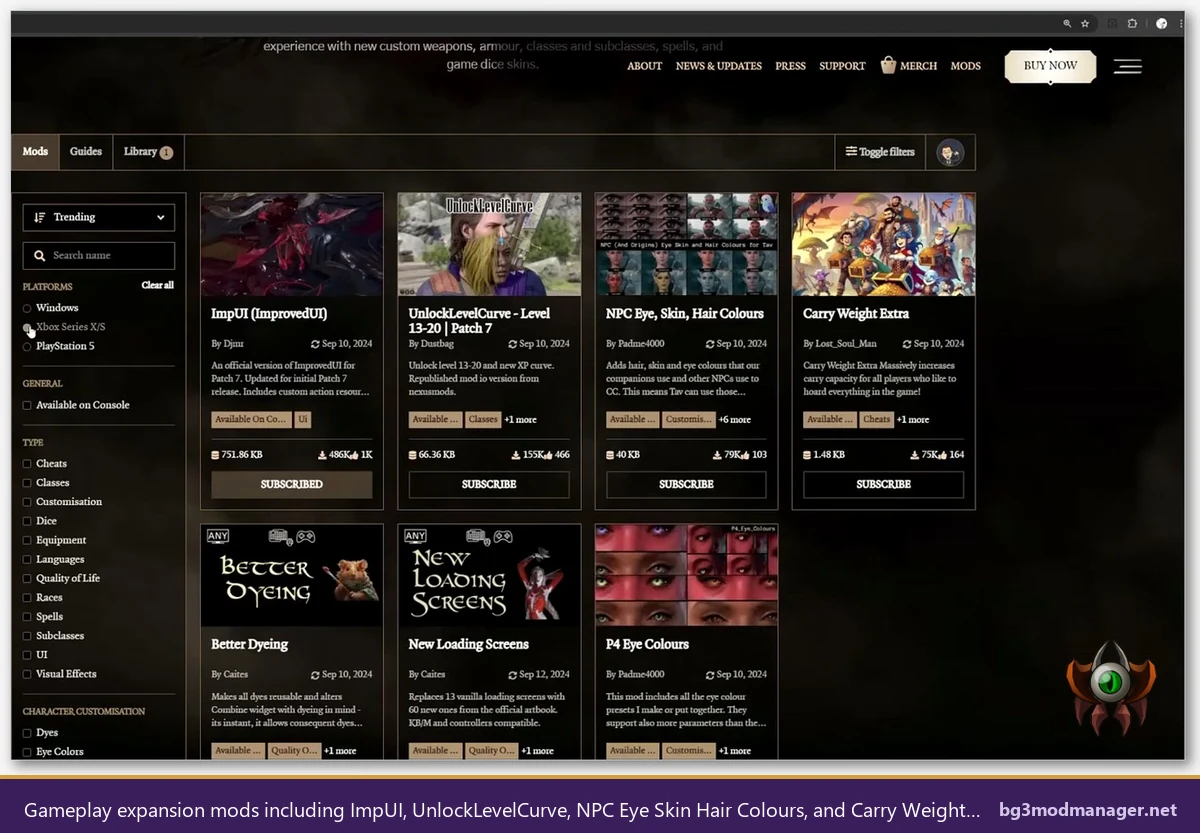Open the P4 Eye Colours thumbnail

click(x=686, y=576)
